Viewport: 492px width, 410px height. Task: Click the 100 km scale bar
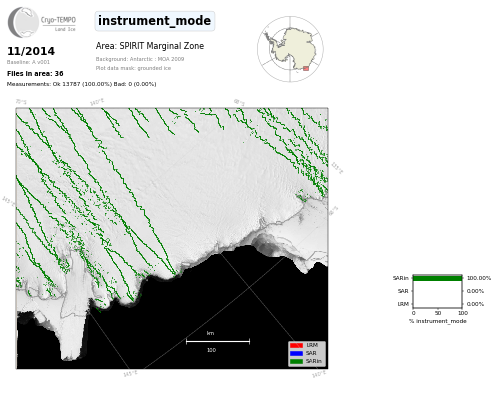pyautogui.click(x=218, y=341)
